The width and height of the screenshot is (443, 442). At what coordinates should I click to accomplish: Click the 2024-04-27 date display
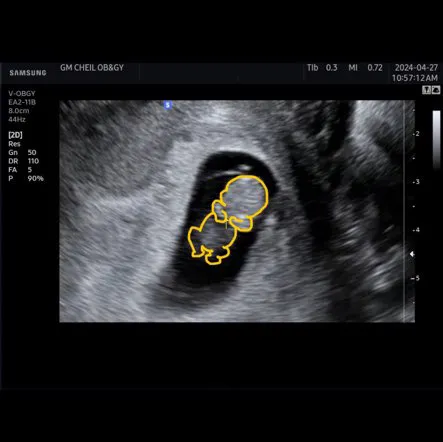[x=416, y=68]
